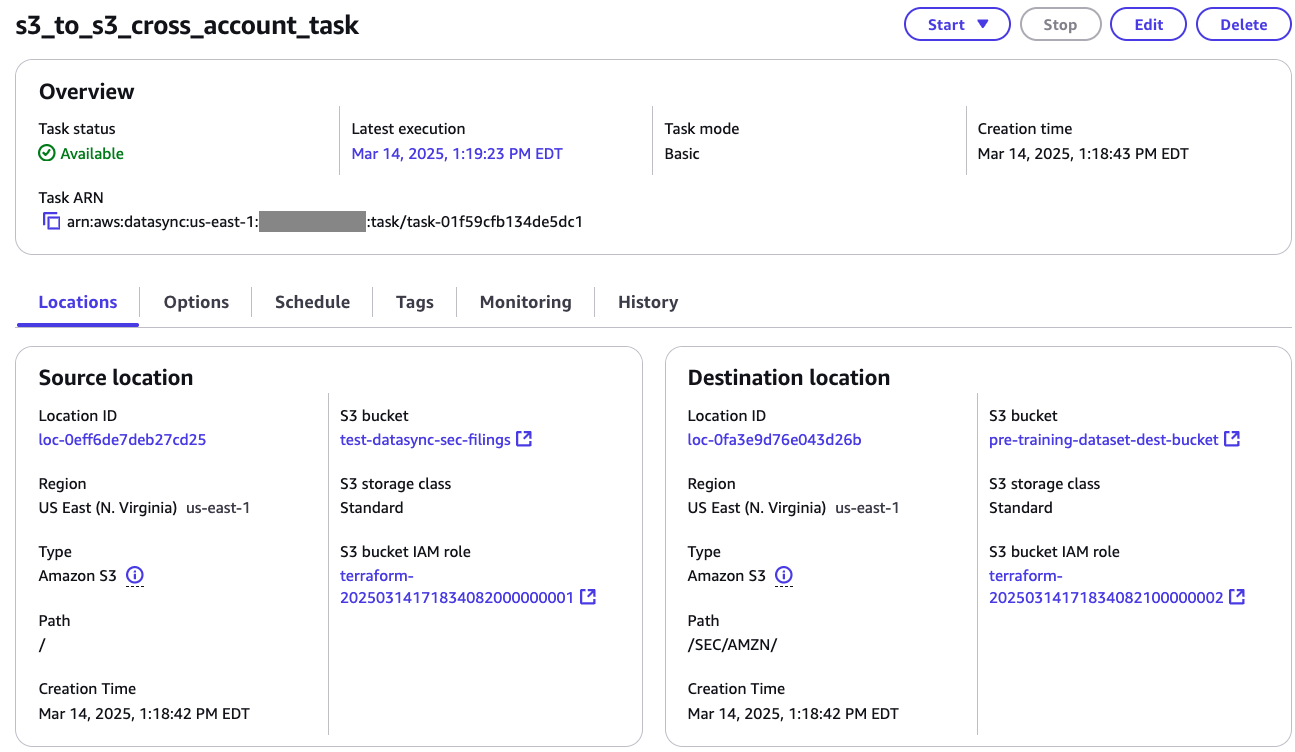Switch to the Options tab
This screenshot has height=752, width=1295.
(196, 301)
